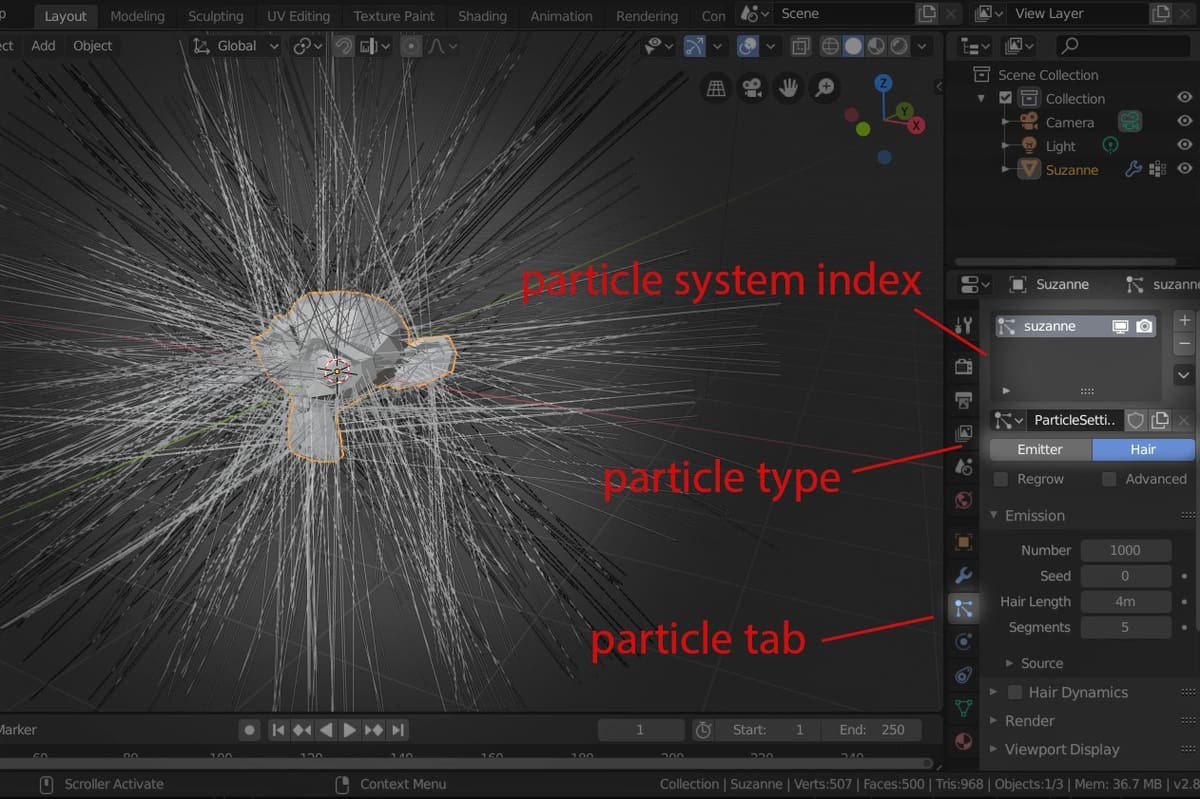The width and height of the screenshot is (1200, 799).
Task: Expand the Suzanne object tree arrow
Action: [x=1006, y=170]
